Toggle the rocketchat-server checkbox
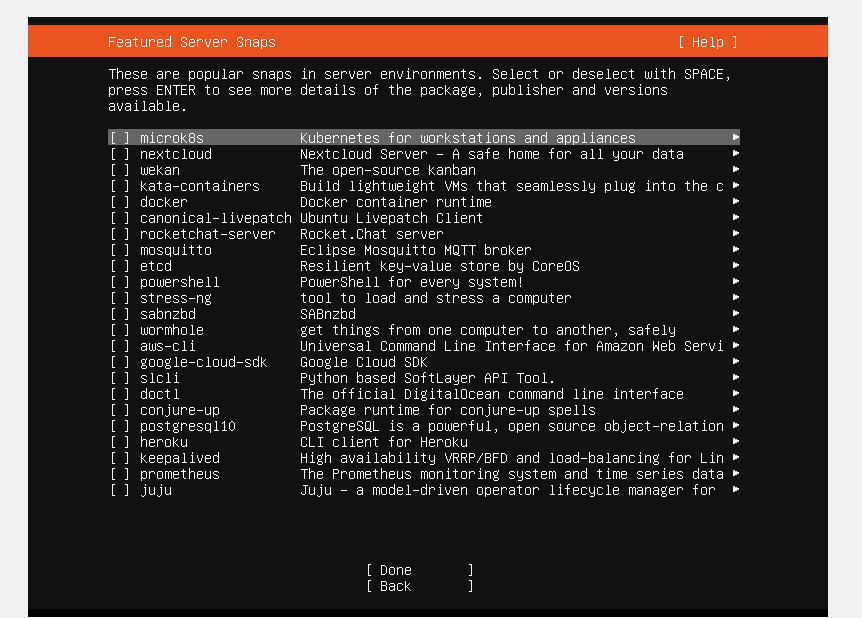This screenshot has width=862, height=618. pos(120,234)
